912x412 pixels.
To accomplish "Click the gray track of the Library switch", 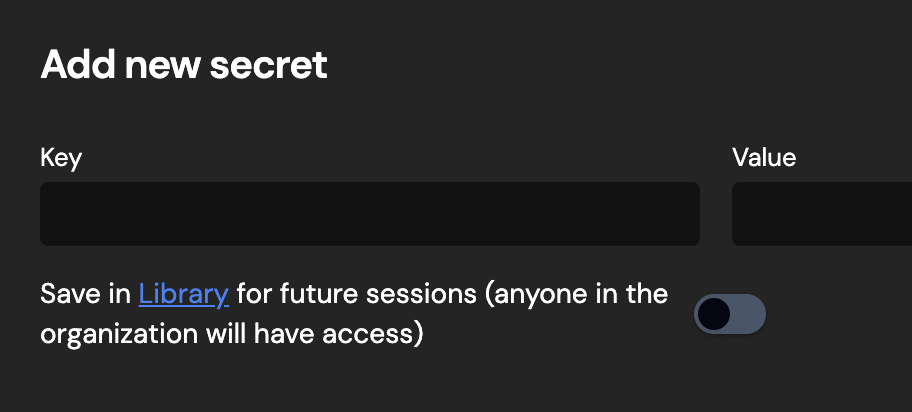I will [748, 314].
